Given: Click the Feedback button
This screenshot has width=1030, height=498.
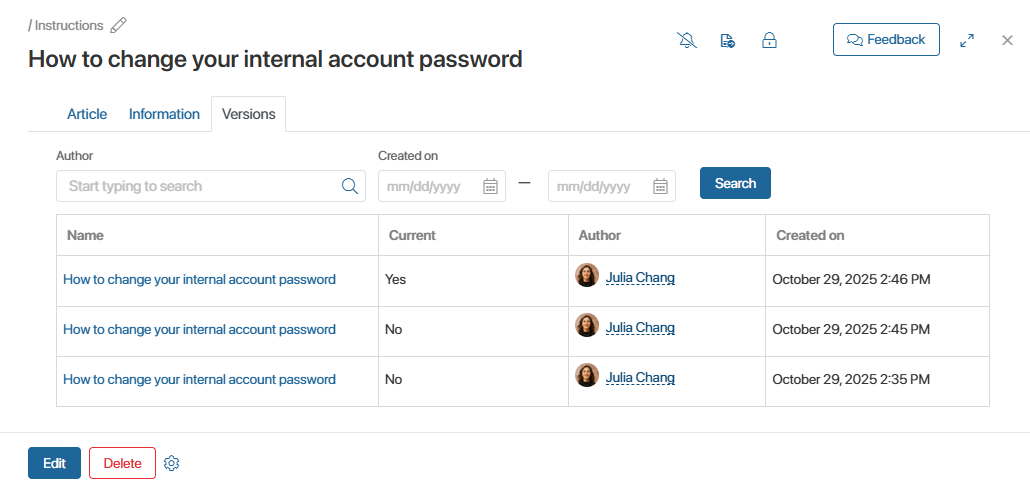Looking at the screenshot, I should coord(886,40).
